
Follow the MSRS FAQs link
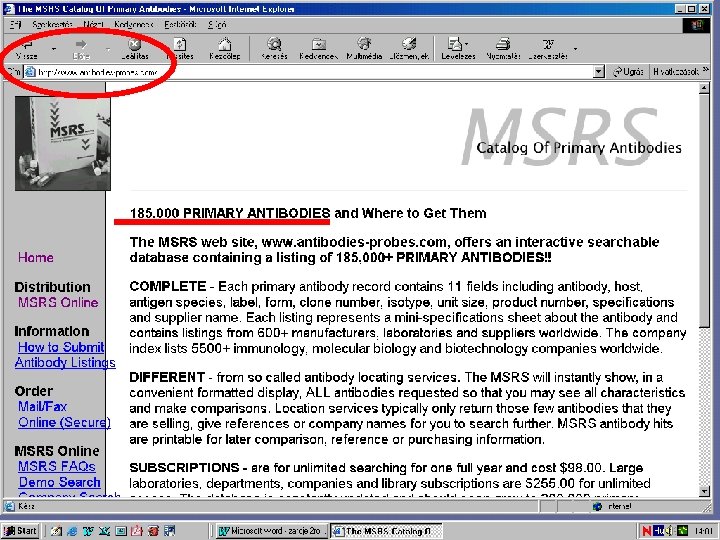pos(57,467)
